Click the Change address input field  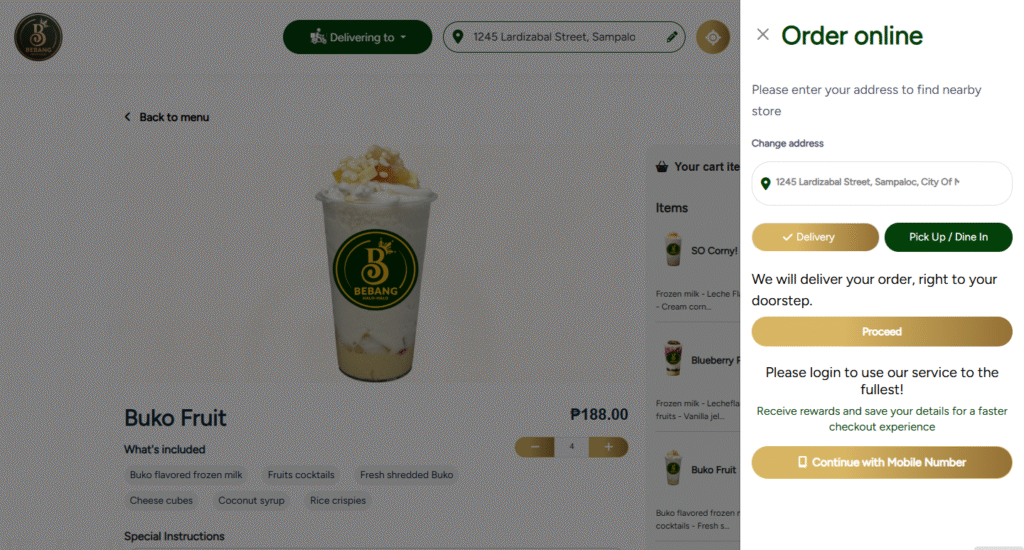point(882,184)
